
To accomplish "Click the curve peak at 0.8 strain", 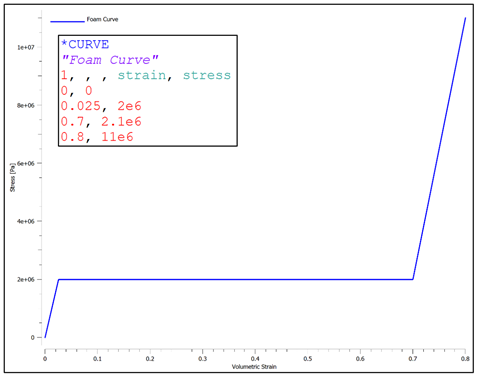I will click(465, 18).
